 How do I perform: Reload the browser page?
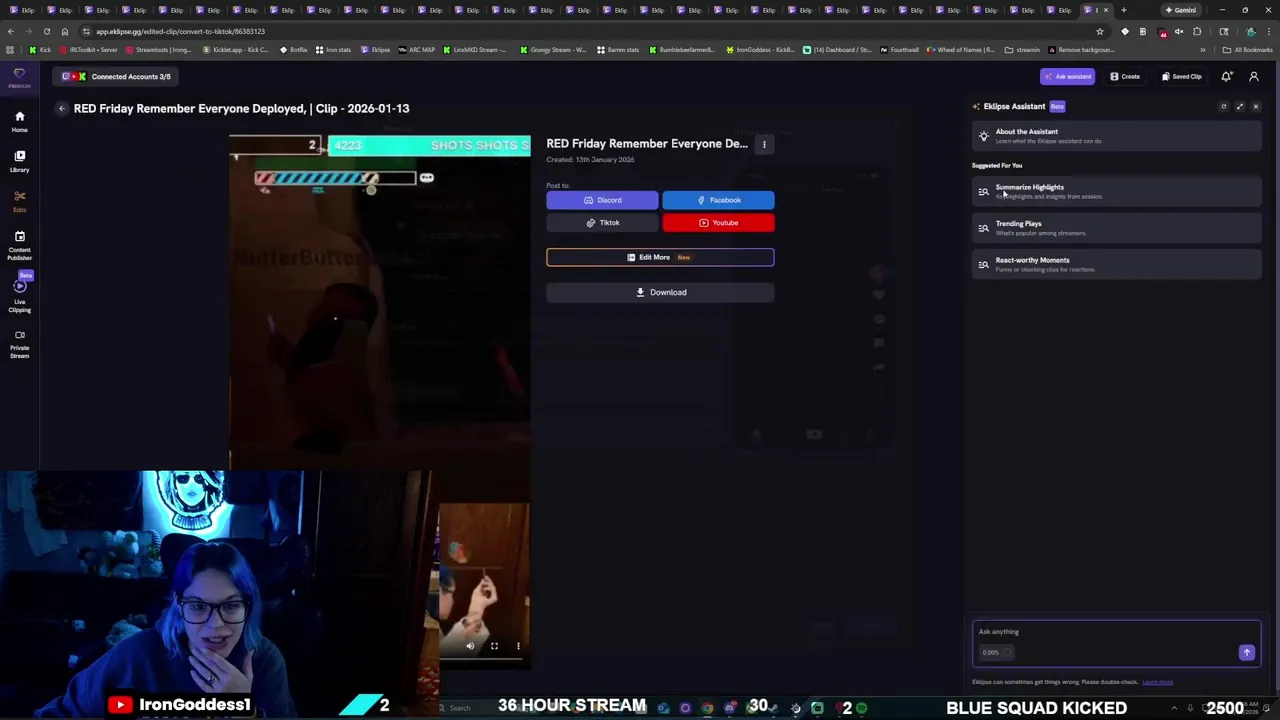click(x=46, y=31)
